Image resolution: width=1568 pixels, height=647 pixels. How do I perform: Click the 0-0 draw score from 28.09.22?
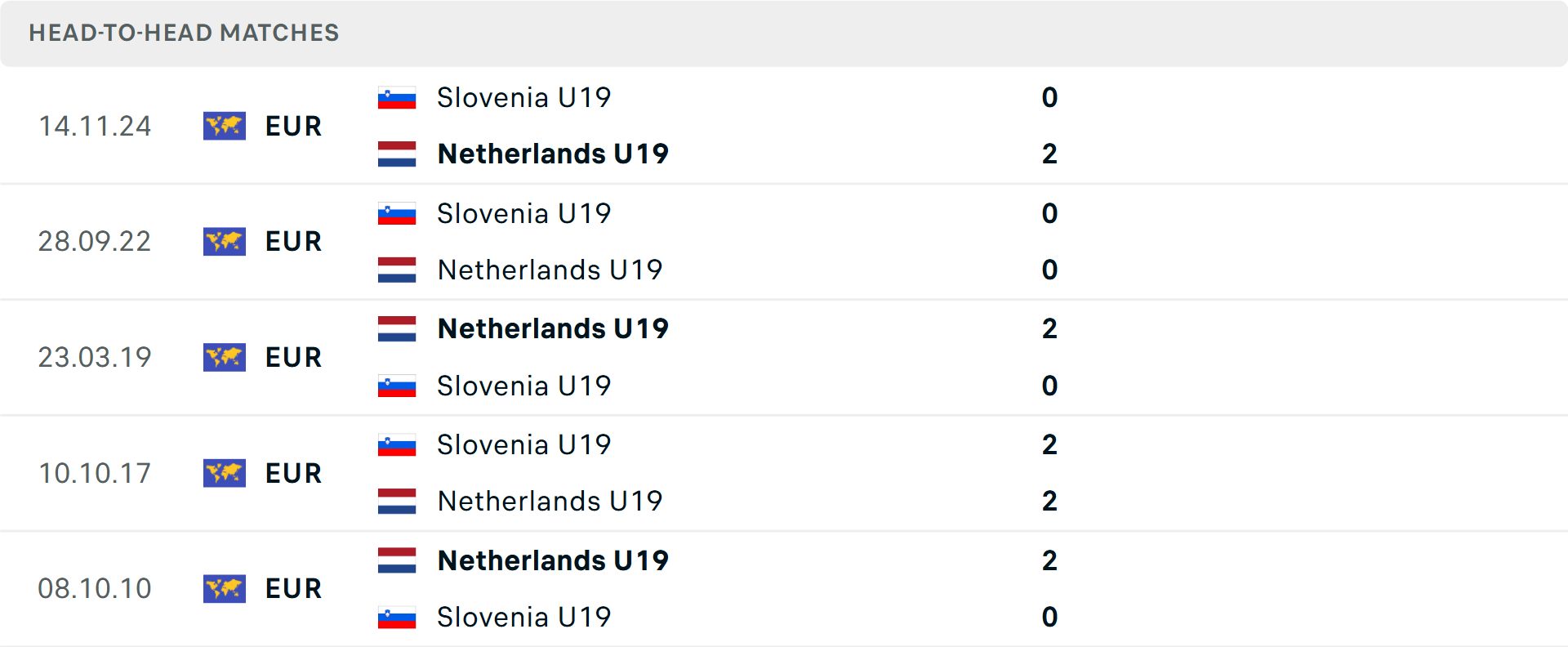1049,242
